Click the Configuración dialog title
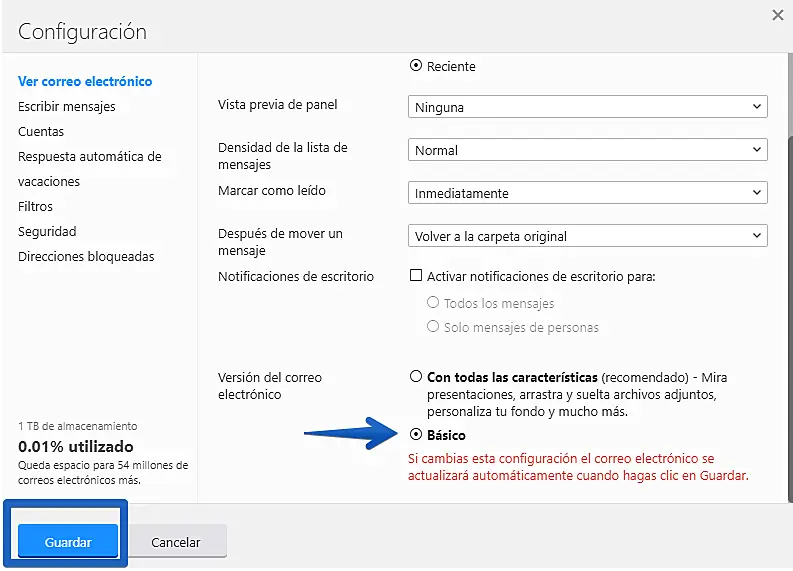Image resolution: width=793 pixels, height=571 pixels. [x=82, y=32]
